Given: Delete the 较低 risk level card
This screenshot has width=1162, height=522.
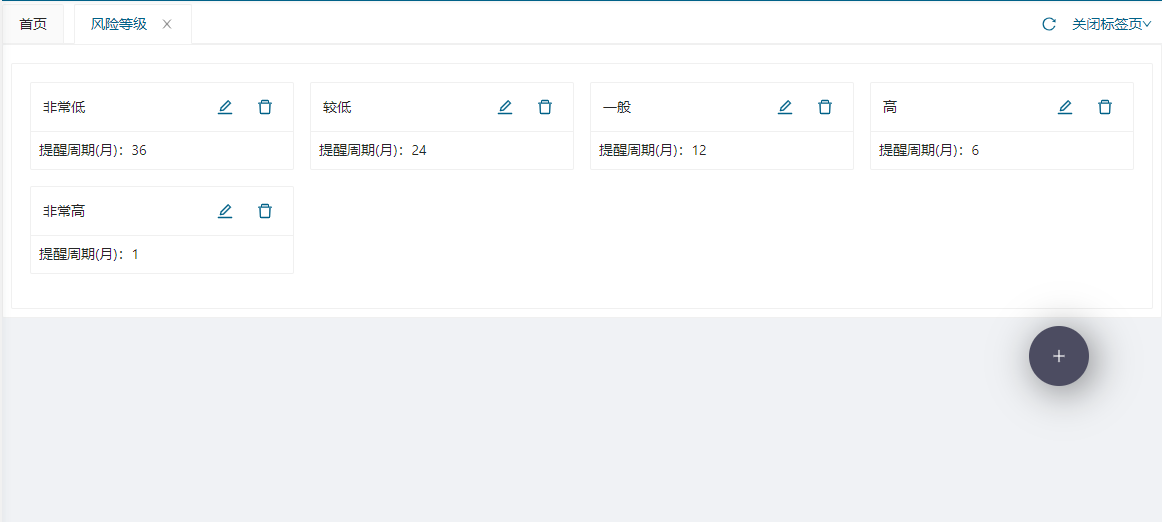Looking at the screenshot, I should tap(545, 107).
